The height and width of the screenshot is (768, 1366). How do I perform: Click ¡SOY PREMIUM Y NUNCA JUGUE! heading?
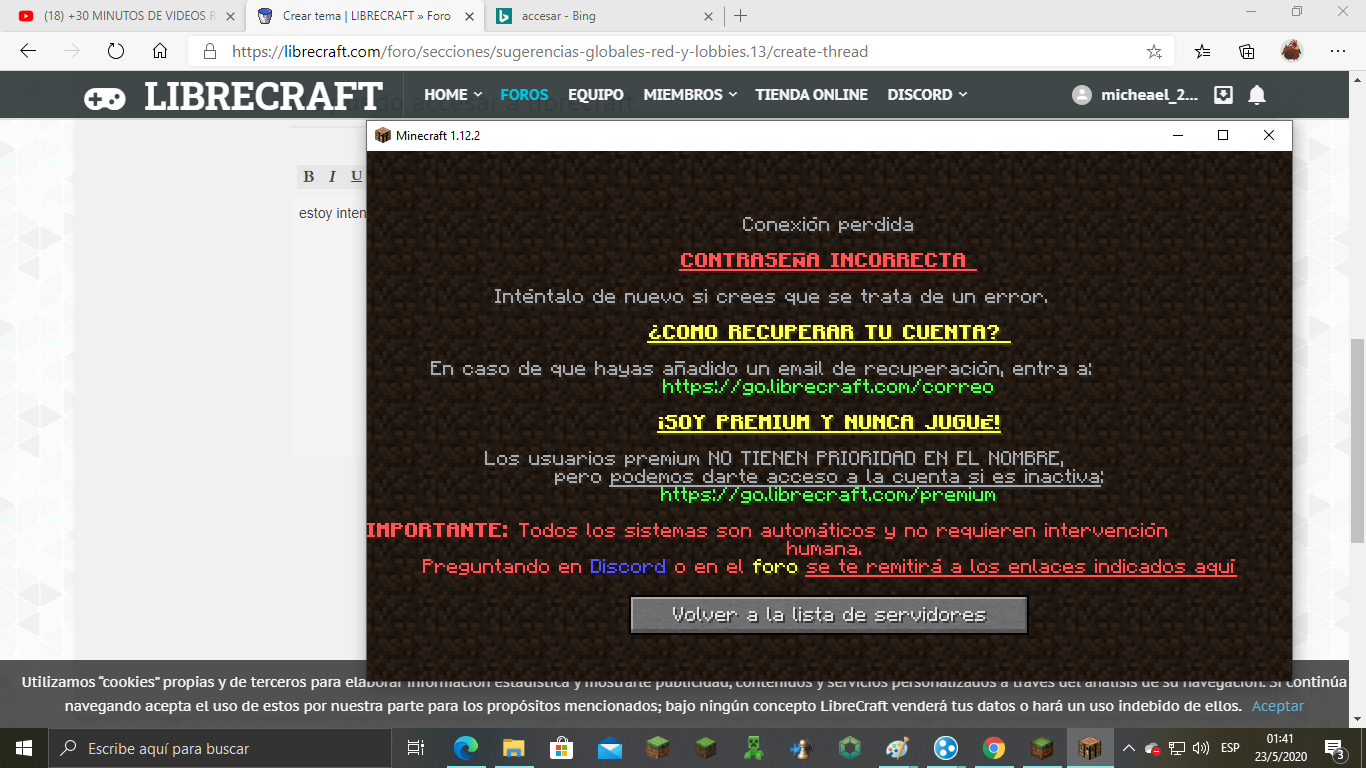(829, 422)
